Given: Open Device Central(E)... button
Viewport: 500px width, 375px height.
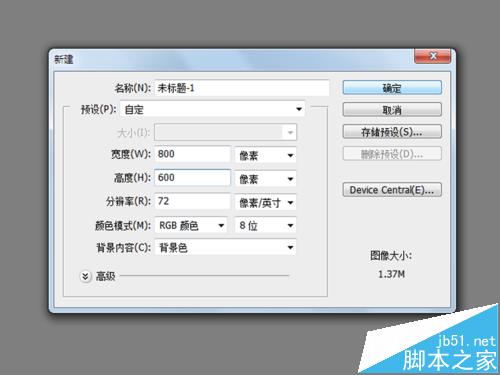Looking at the screenshot, I should click(392, 190).
